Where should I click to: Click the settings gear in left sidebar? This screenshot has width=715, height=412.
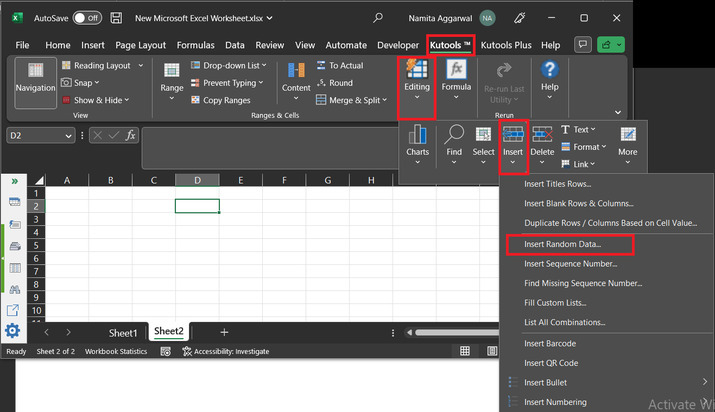(13, 331)
